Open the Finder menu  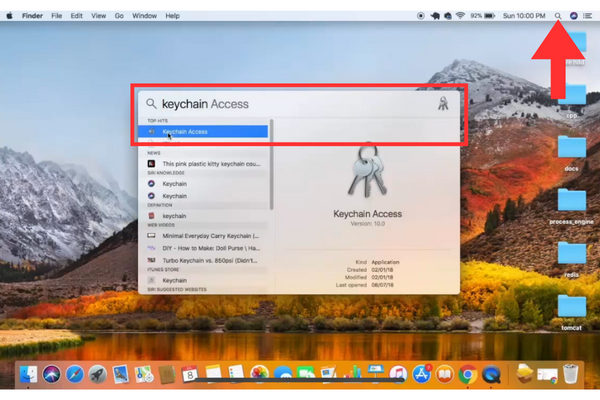32,16
